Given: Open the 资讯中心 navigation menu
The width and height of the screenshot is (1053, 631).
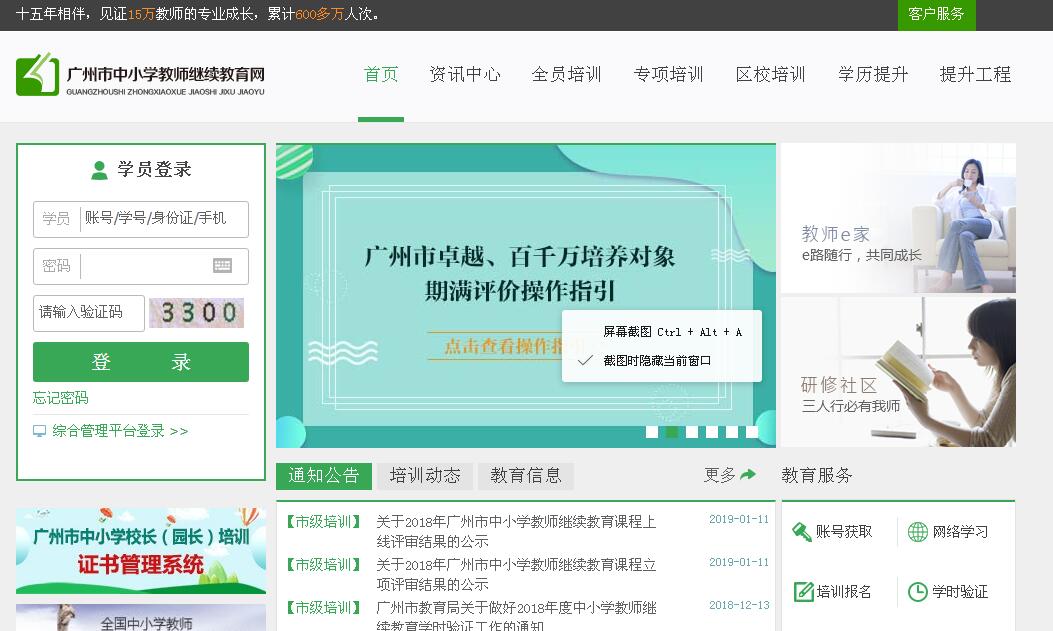Looking at the screenshot, I should [465, 75].
